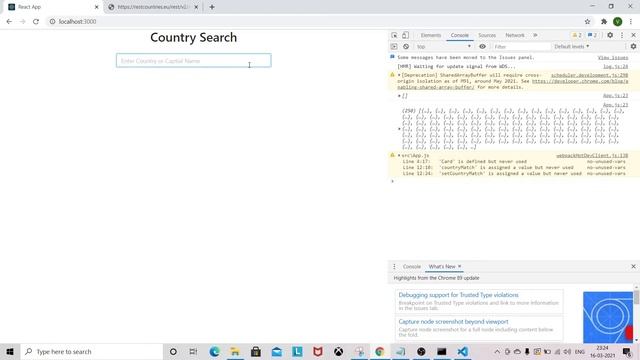Select the What's New drawer tab
The height and width of the screenshot is (360, 640).
click(x=442, y=267)
